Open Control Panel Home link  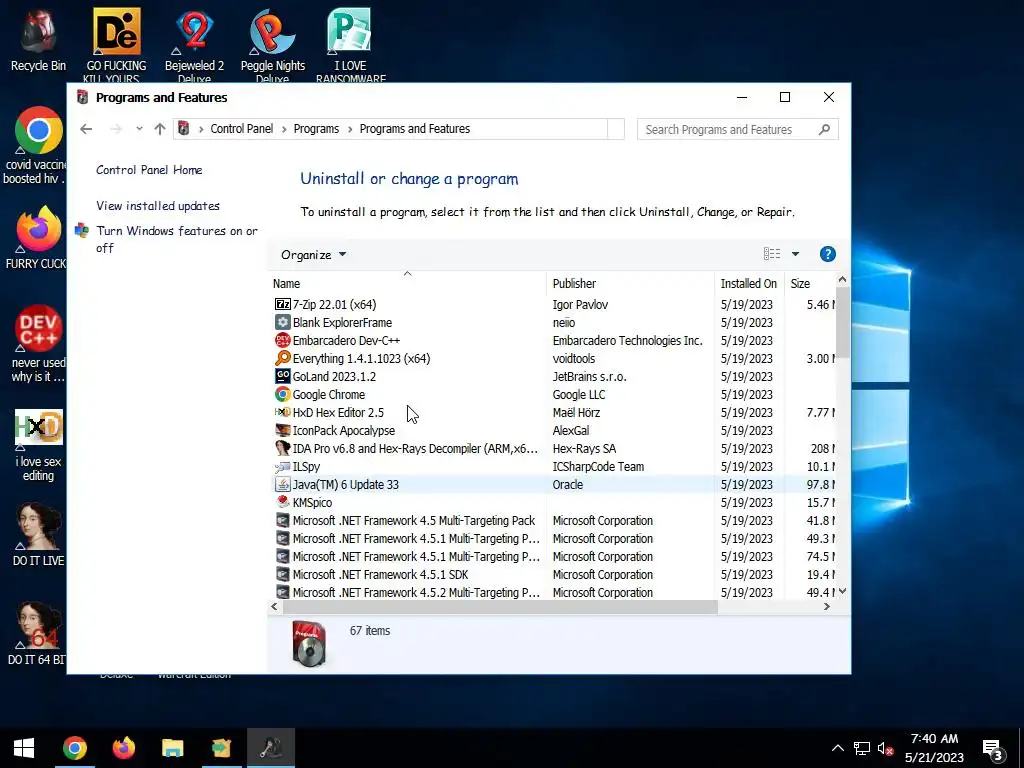149,170
